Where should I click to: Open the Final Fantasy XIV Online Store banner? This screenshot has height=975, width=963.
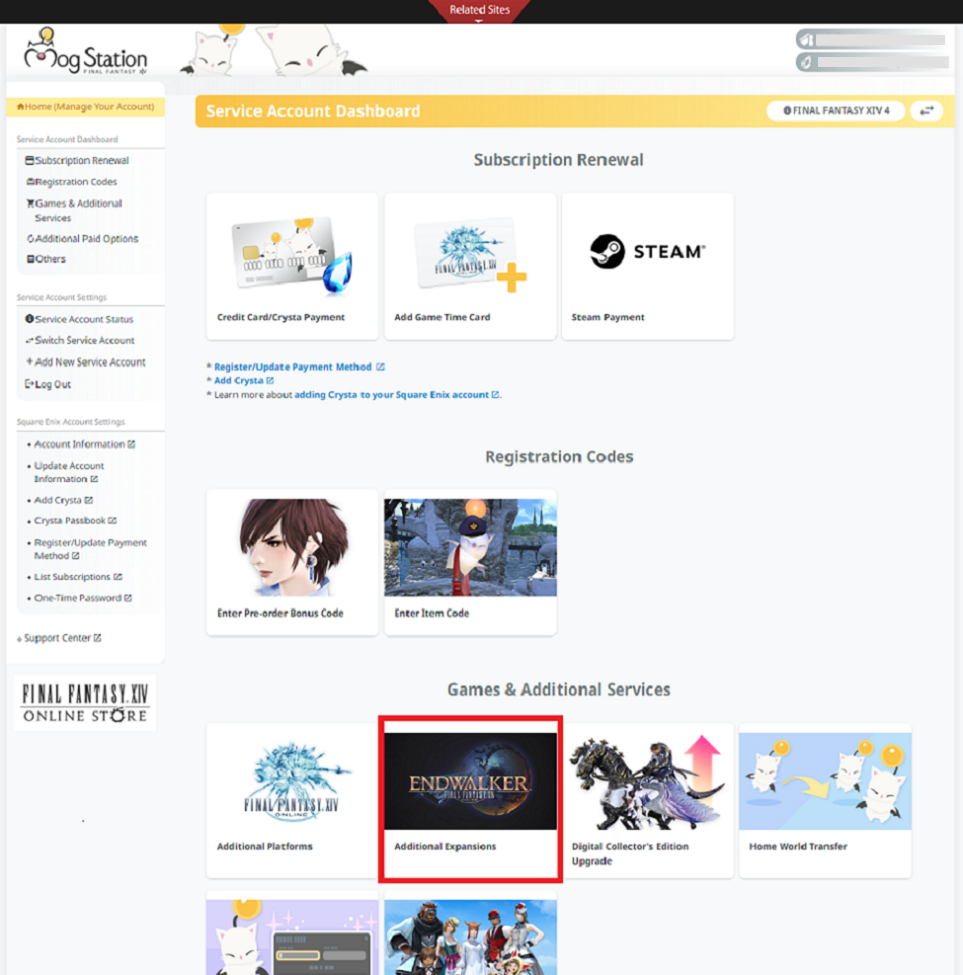coord(85,703)
